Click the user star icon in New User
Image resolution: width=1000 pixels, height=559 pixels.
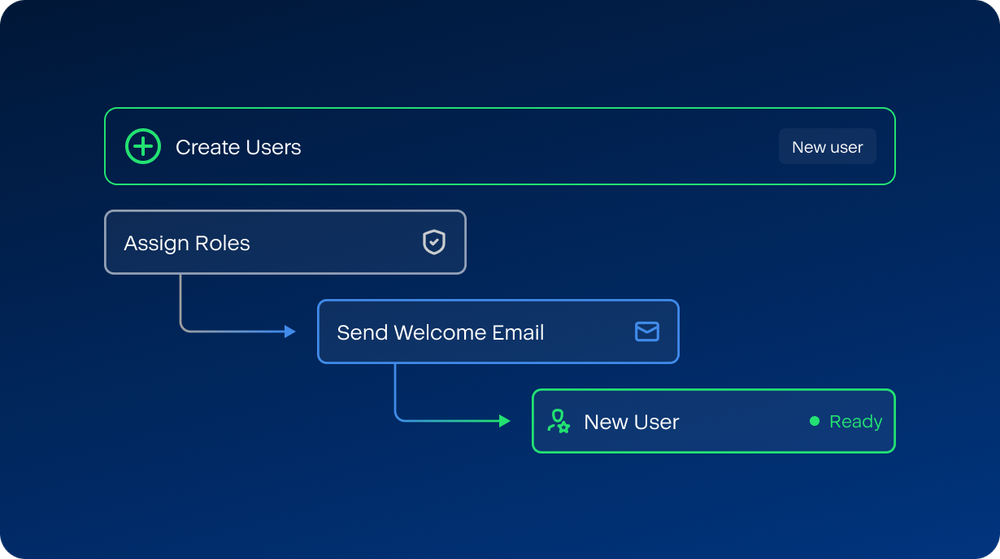(559, 421)
